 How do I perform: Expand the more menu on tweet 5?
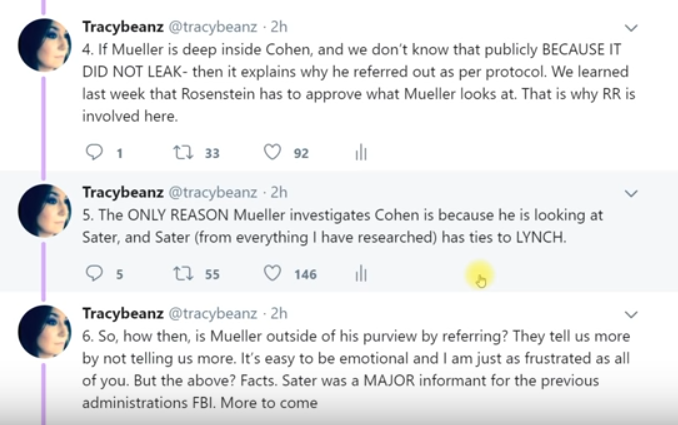[631, 192]
